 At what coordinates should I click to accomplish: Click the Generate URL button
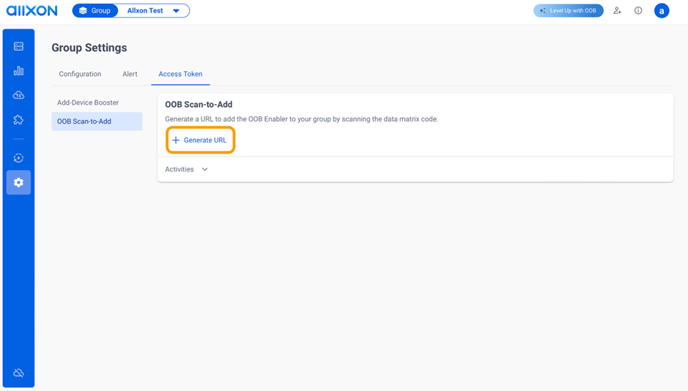click(x=200, y=140)
